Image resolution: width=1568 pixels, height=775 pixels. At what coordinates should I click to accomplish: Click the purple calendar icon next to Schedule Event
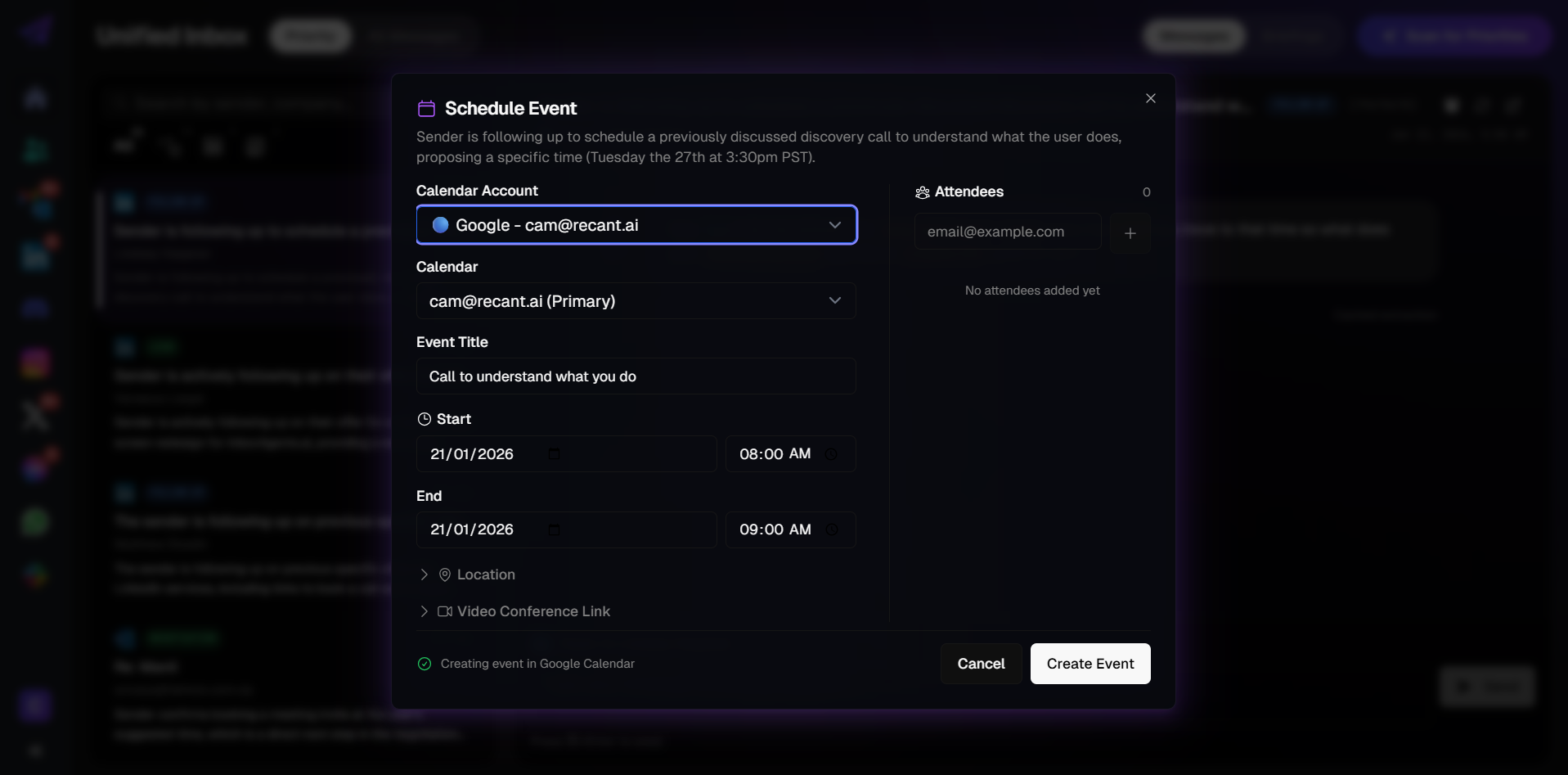(x=425, y=107)
